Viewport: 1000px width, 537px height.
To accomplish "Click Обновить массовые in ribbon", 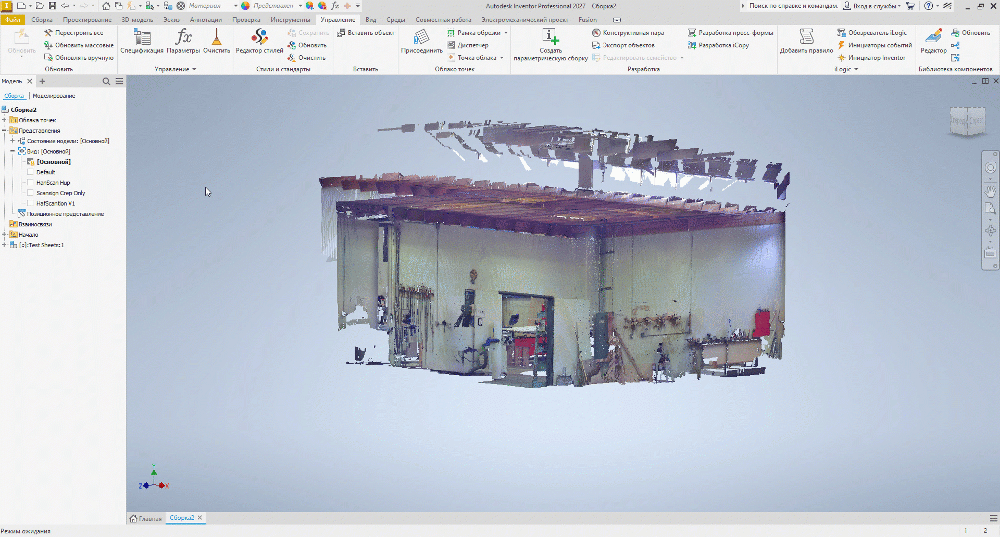I will coord(78,45).
